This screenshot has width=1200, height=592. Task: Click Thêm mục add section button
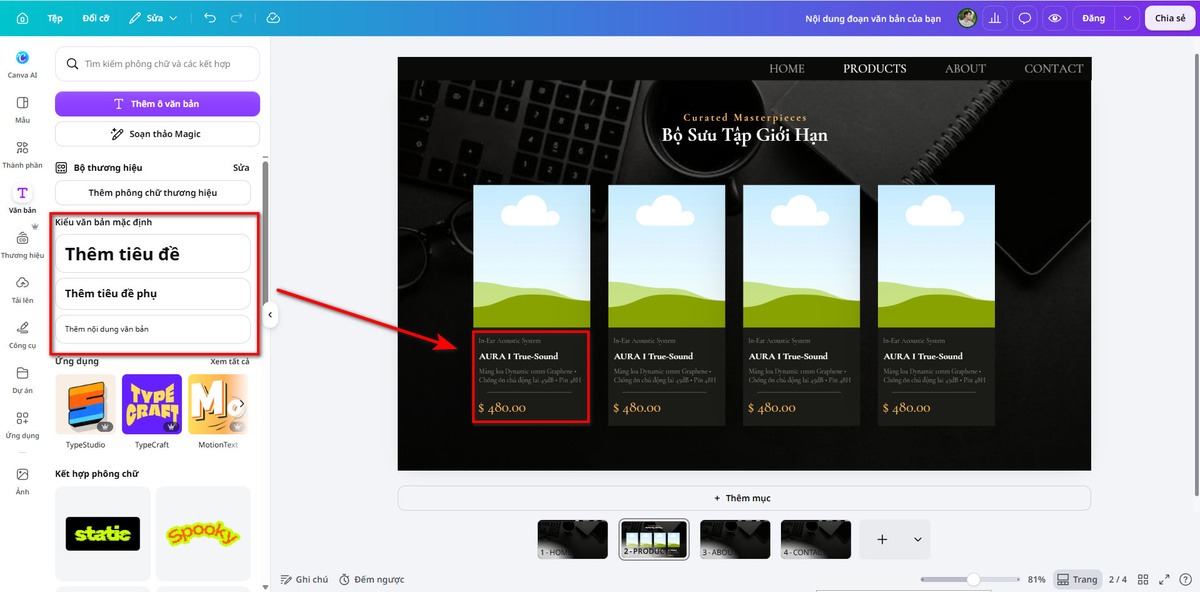pos(744,498)
